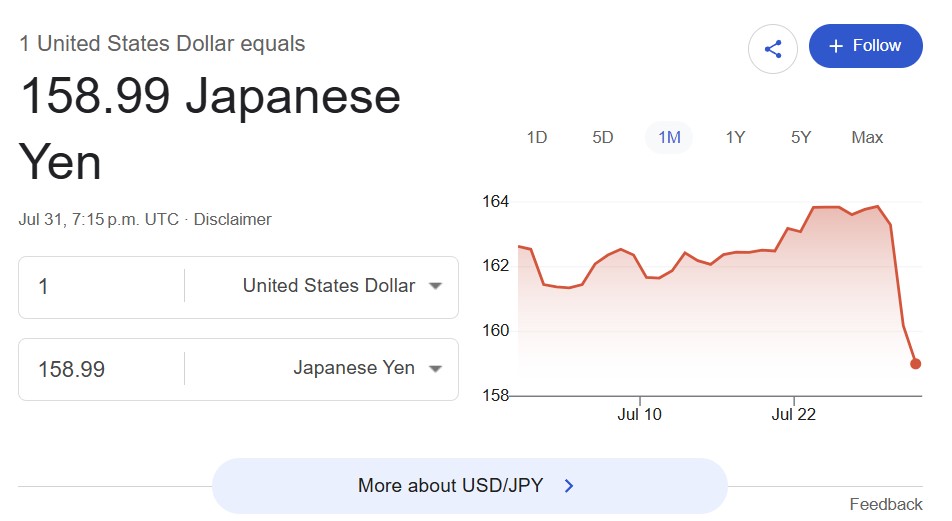The width and height of the screenshot is (952, 521).
Task: Click the arrow icon on More about USD/JPY
Action: point(568,486)
